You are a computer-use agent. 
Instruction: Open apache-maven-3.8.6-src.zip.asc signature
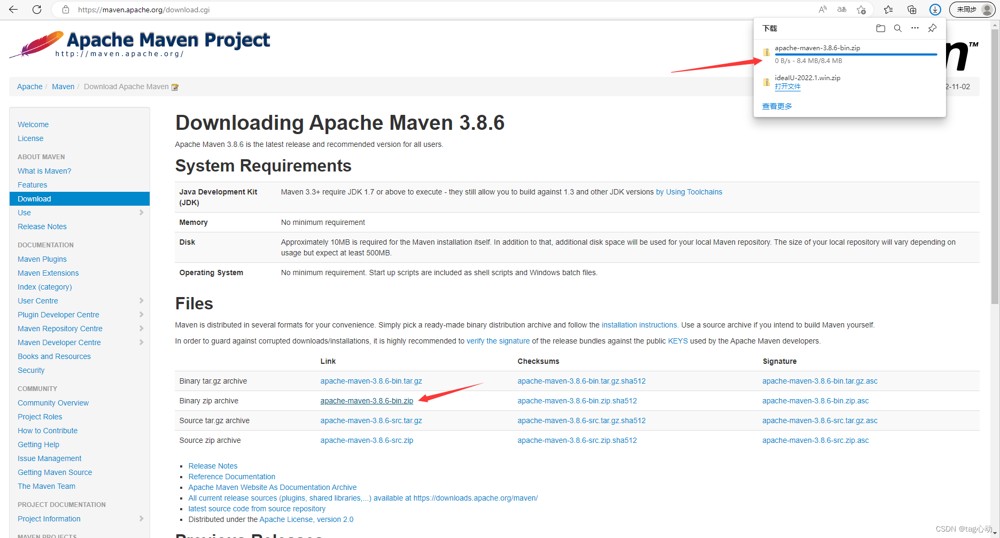pos(815,440)
